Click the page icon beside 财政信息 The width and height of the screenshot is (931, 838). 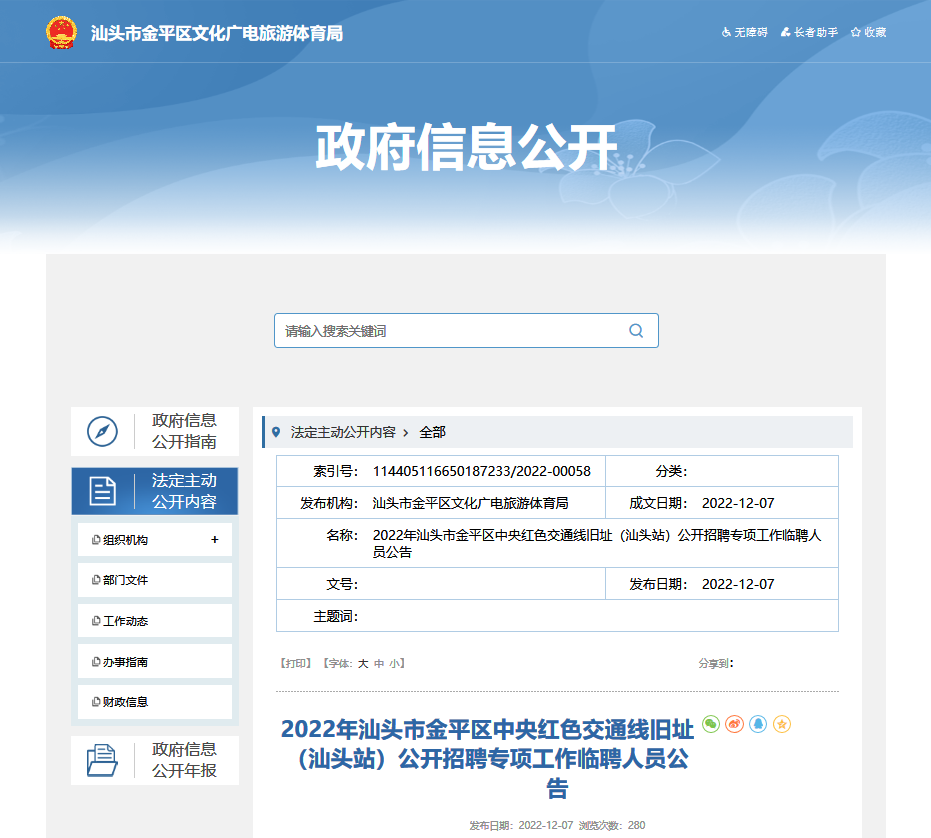[x=96, y=702]
